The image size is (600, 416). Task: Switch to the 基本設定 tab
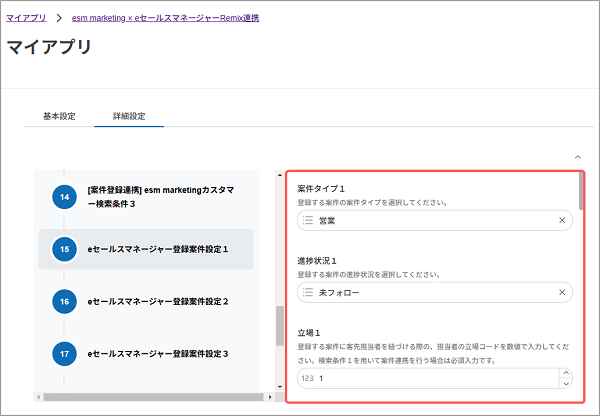[59, 116]
